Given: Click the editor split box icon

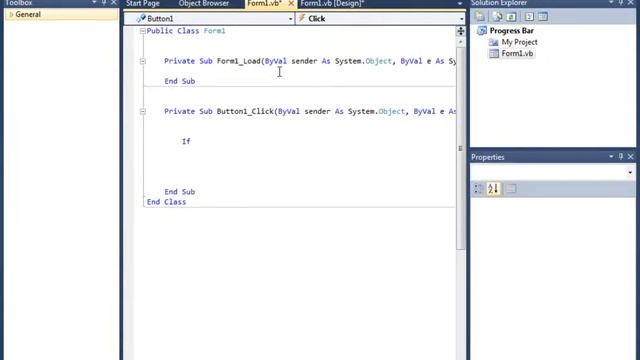Looking at the screenshot, I should click(460, 31).
